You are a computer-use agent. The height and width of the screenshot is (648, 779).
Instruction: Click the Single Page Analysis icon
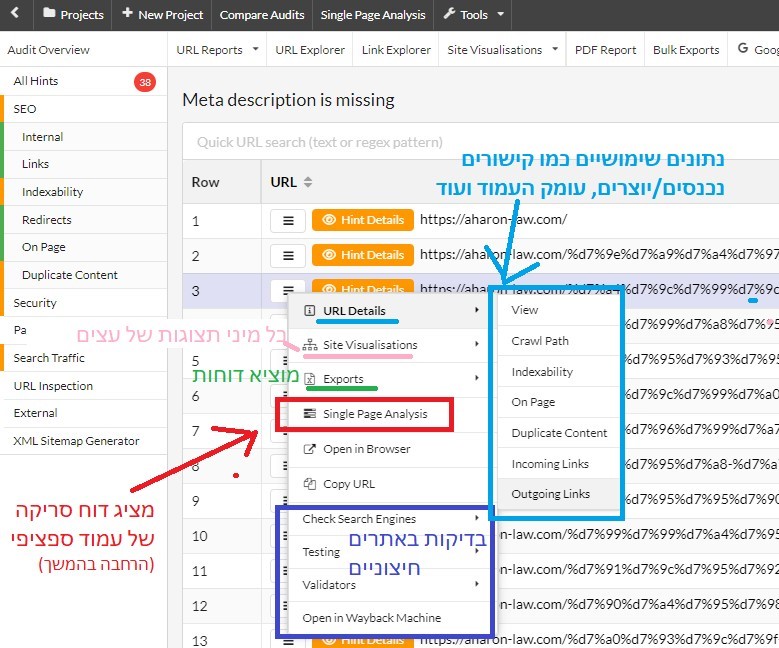[310, 413]
